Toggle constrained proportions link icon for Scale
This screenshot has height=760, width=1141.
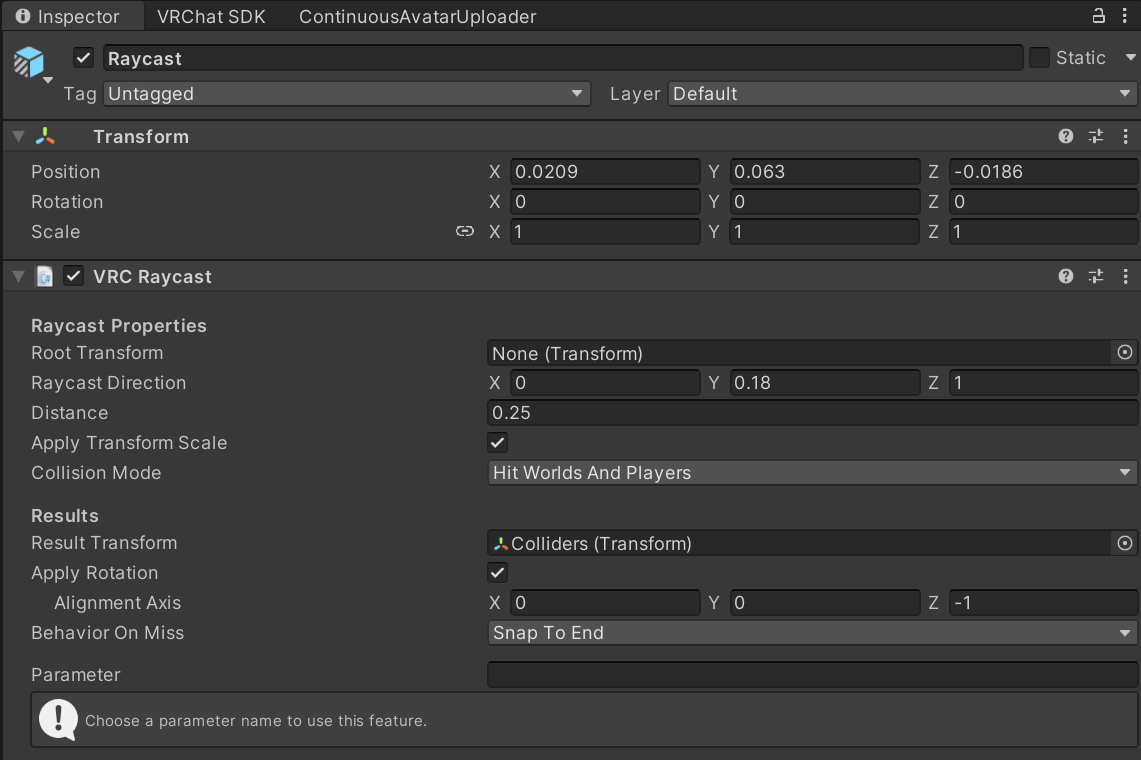465,231
